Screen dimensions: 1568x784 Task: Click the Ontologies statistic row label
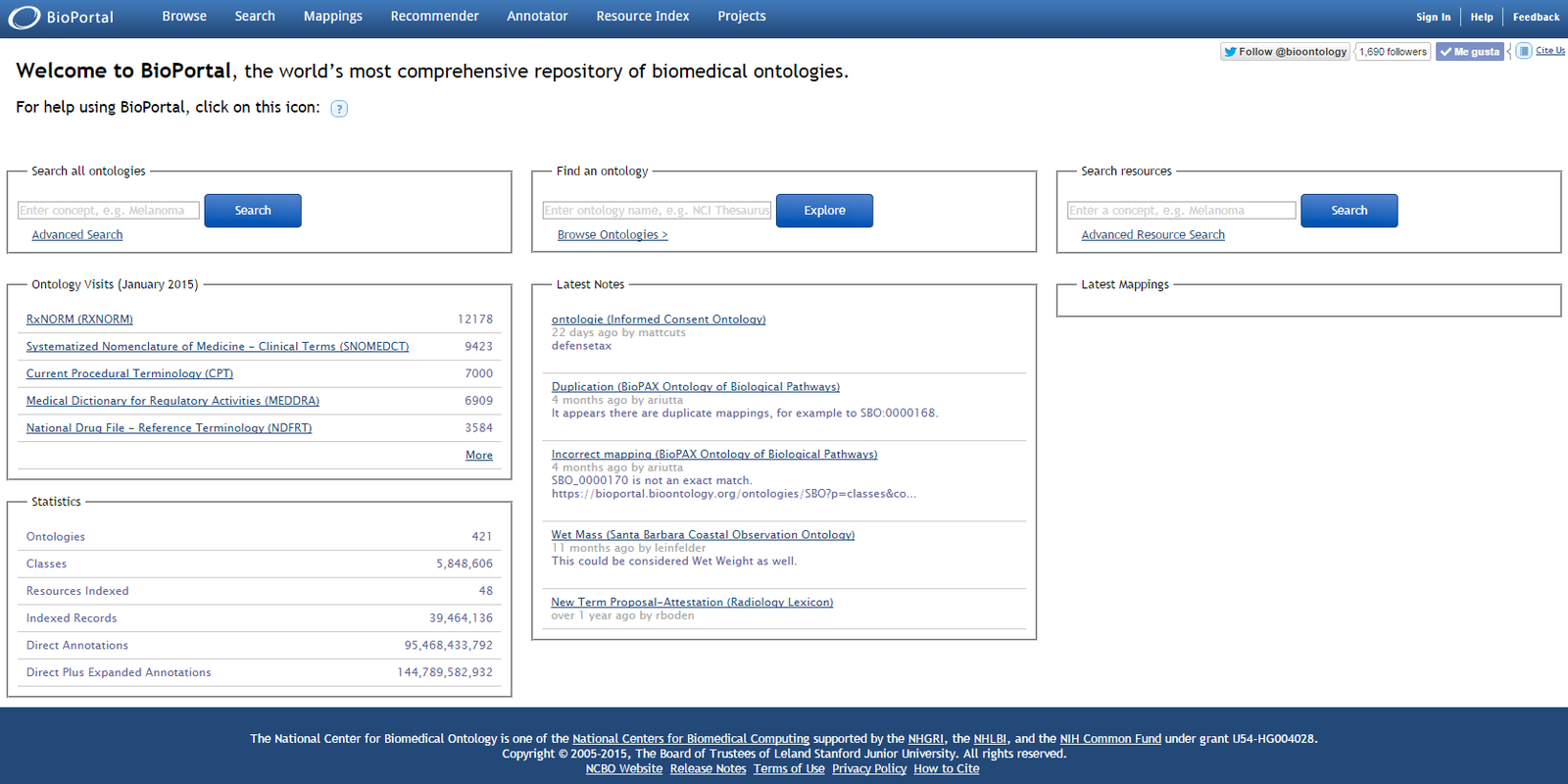56,537
